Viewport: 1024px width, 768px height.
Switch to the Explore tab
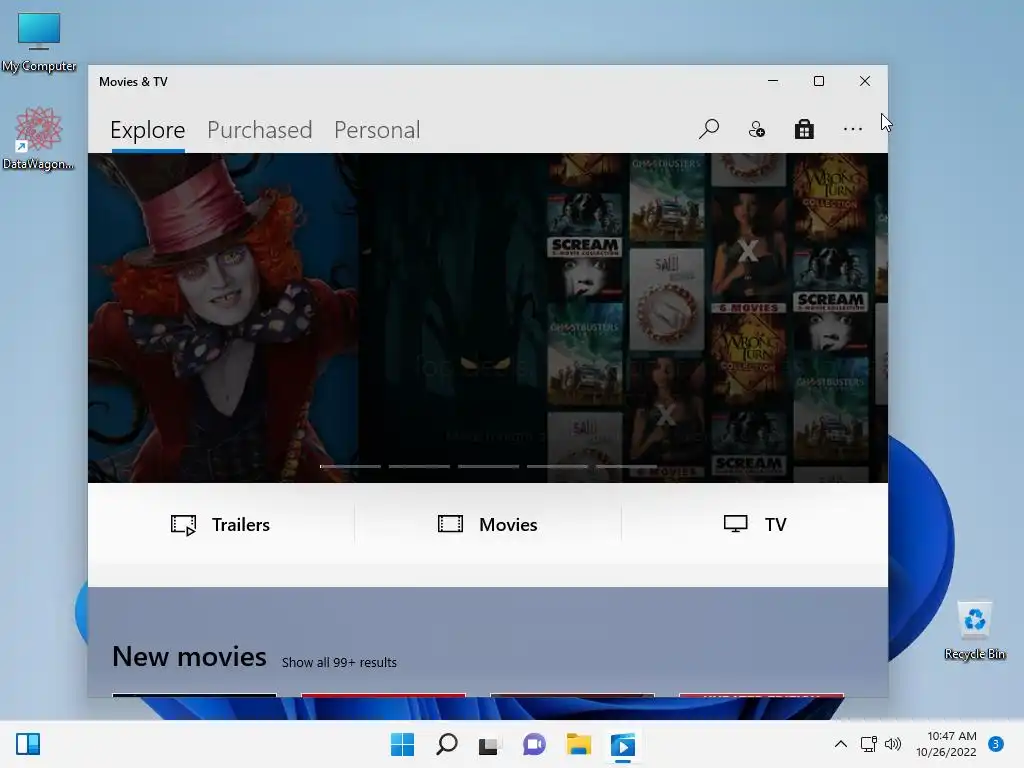tap(148, 130)
